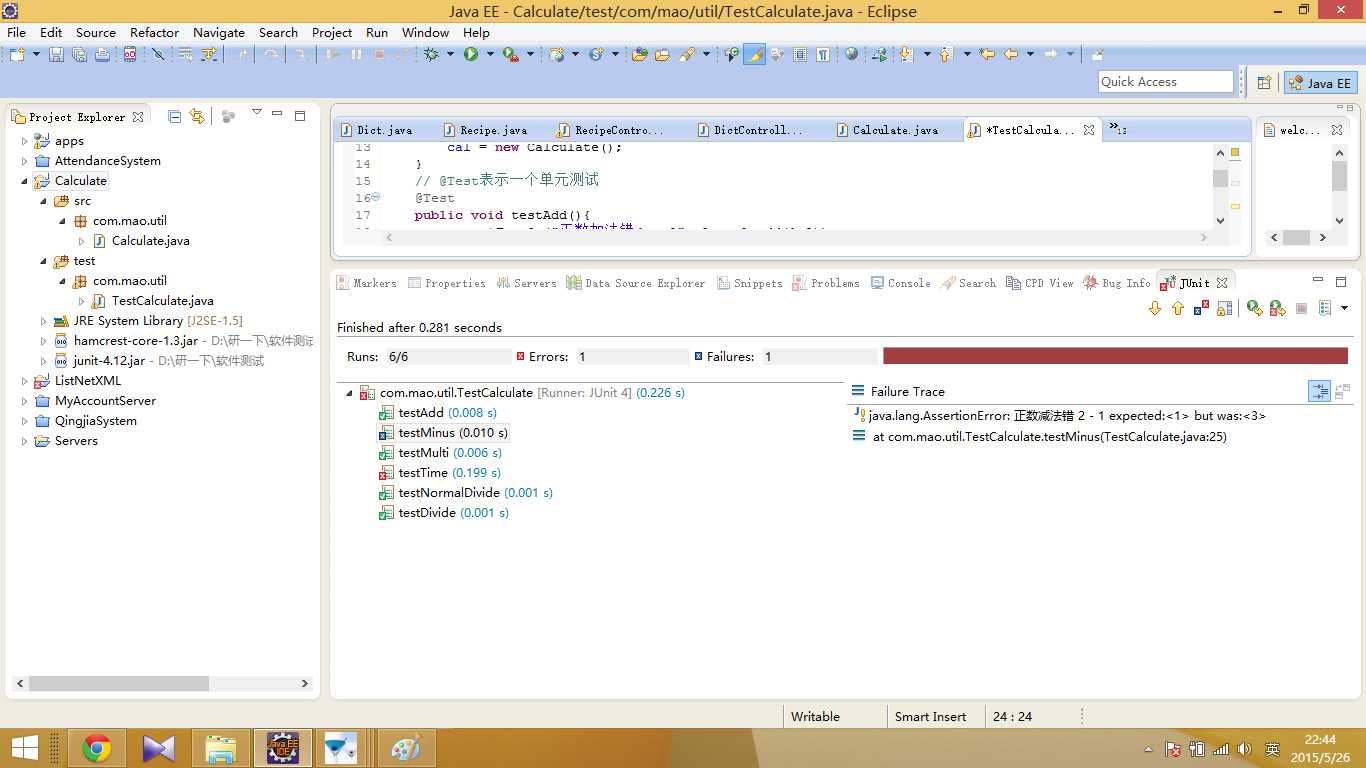The image size is (1366, 768).
Task: Click the Debug bug icon
Action: tap(431, 54)
